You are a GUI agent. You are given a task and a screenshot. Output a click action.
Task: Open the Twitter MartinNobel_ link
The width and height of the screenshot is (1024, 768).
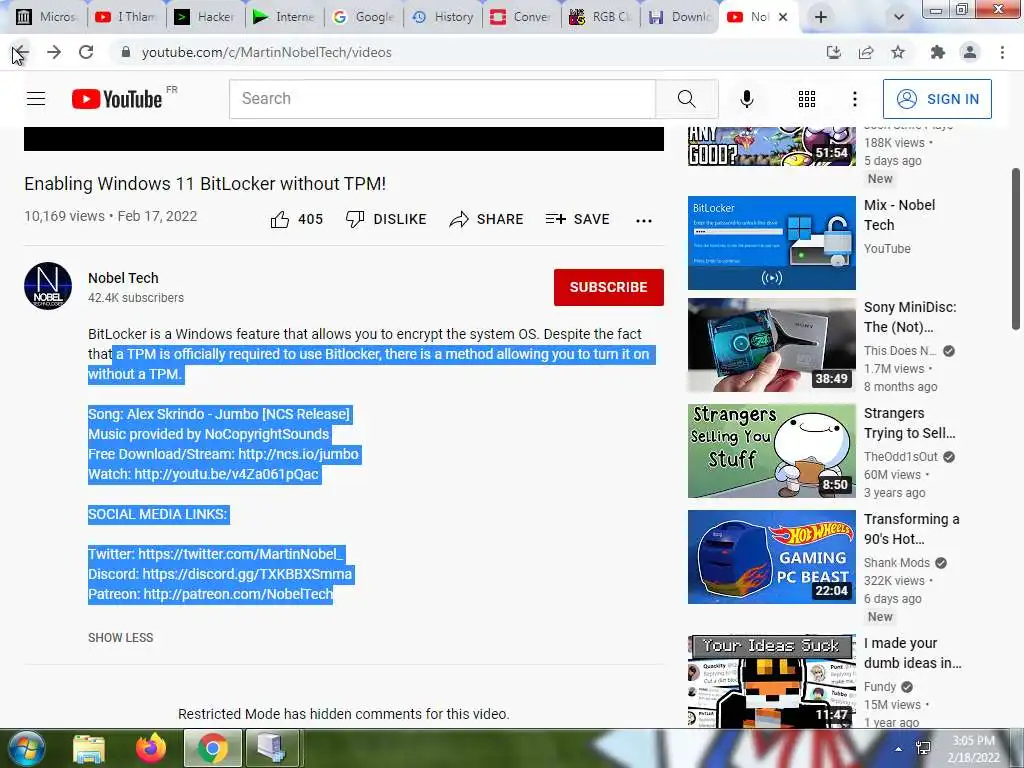tap(240, 554)
